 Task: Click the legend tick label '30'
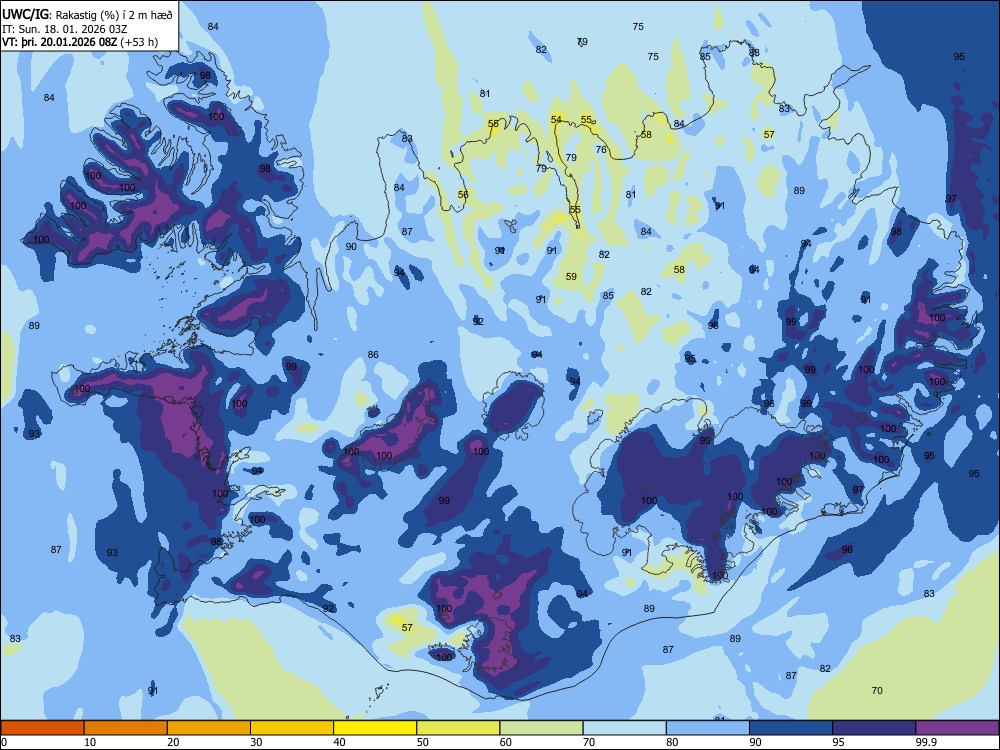pyautogui.click(x=256, y=742)
